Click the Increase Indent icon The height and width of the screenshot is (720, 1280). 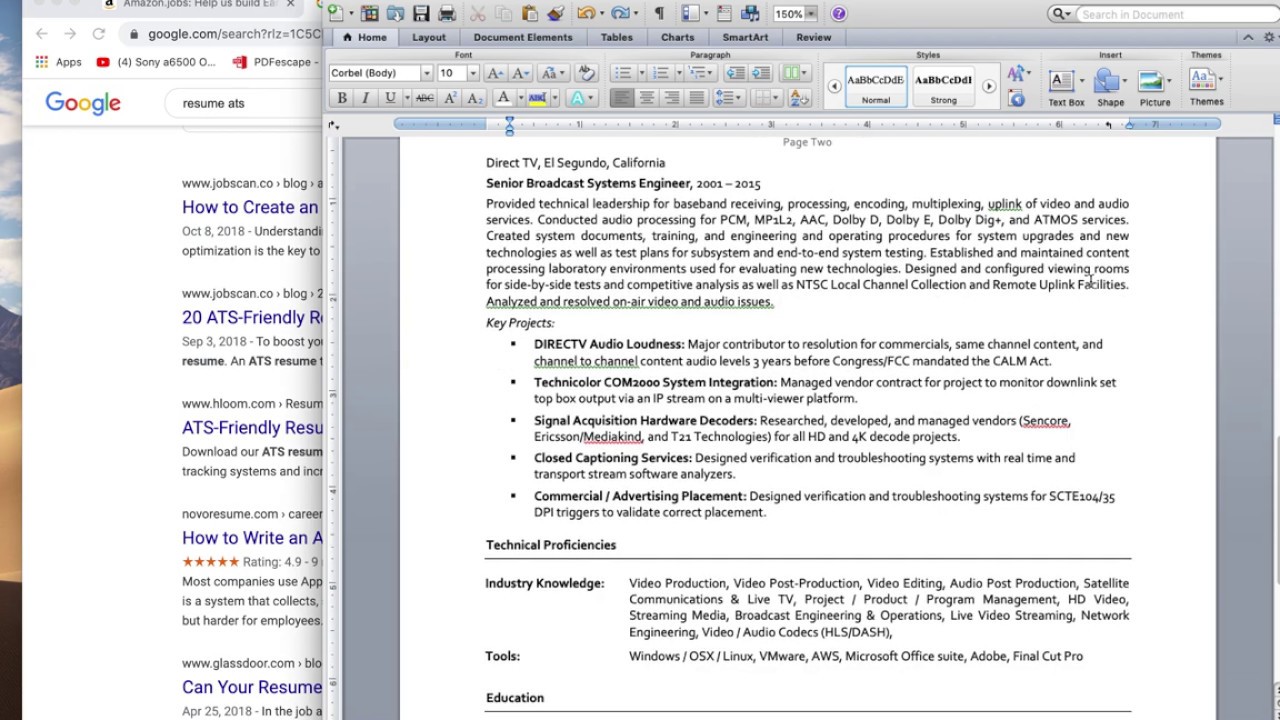(x=761, y=73)
